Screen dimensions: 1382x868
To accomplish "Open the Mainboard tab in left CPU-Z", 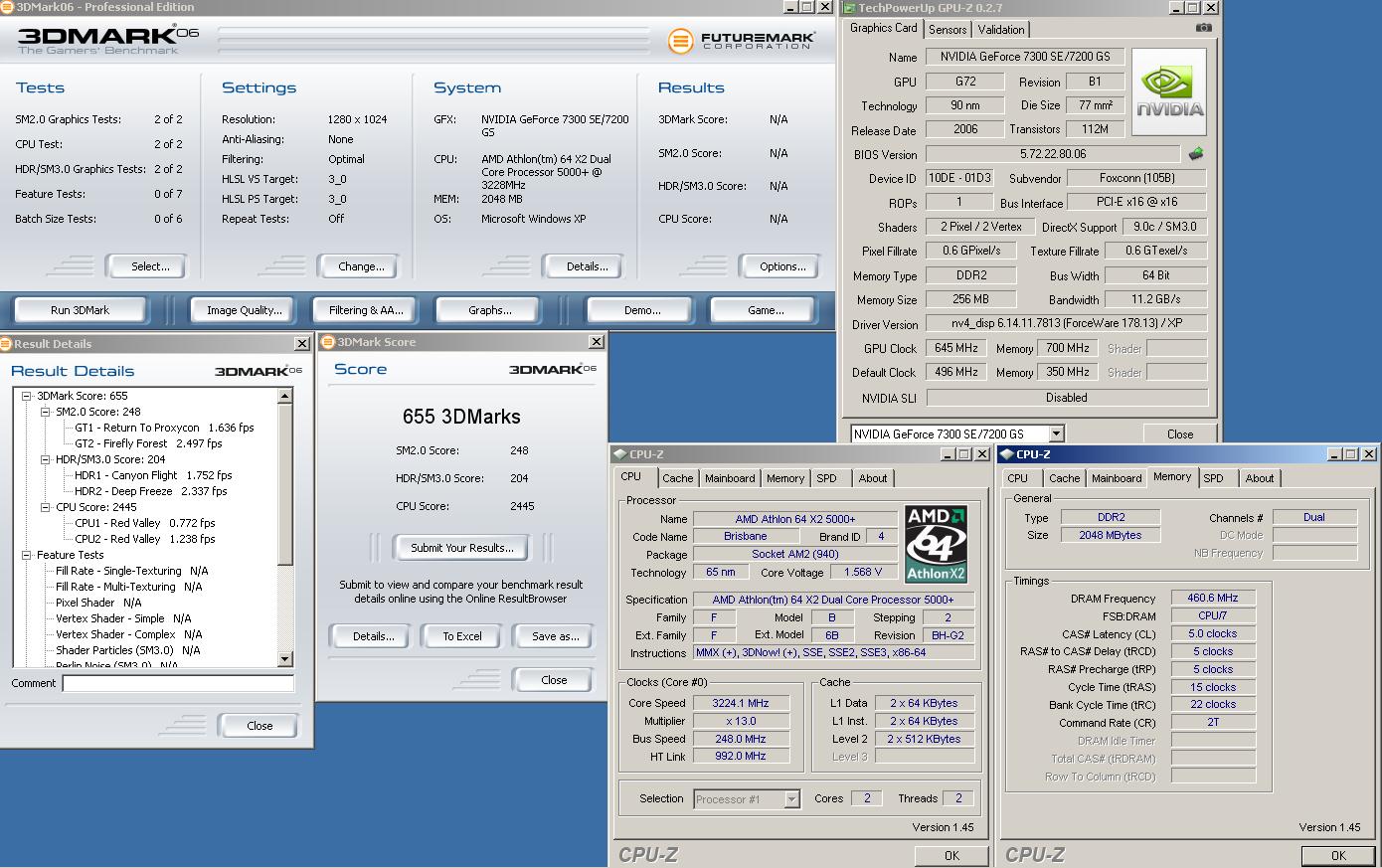I will click(x=730, y=478).
